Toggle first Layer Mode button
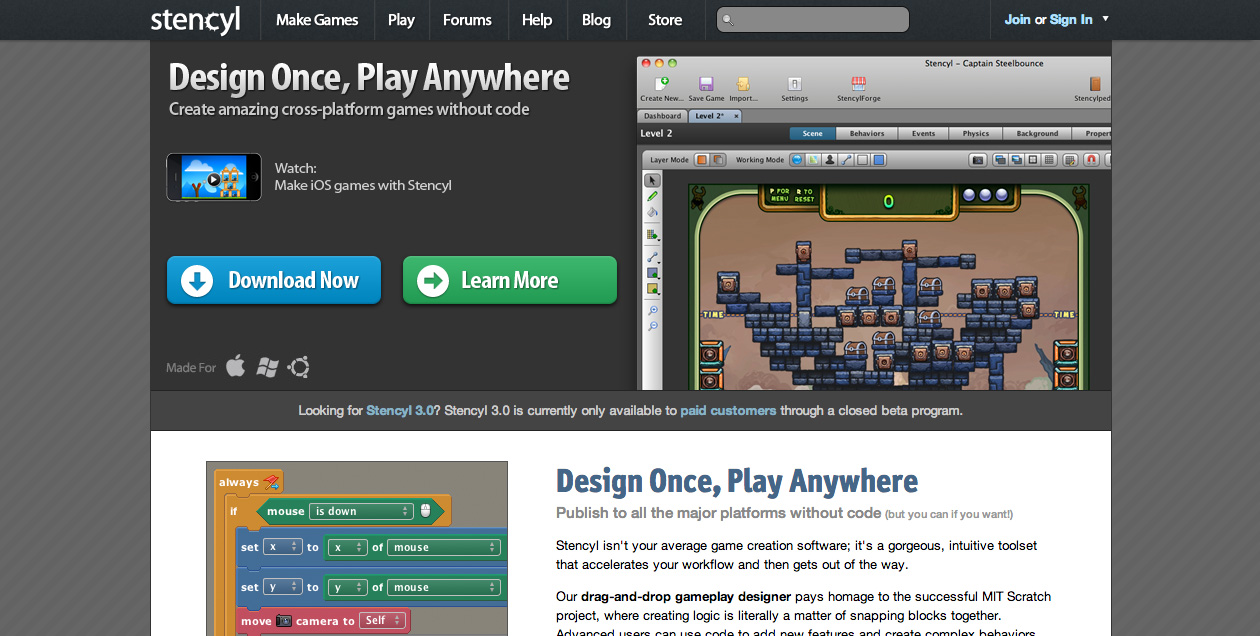 702,159
